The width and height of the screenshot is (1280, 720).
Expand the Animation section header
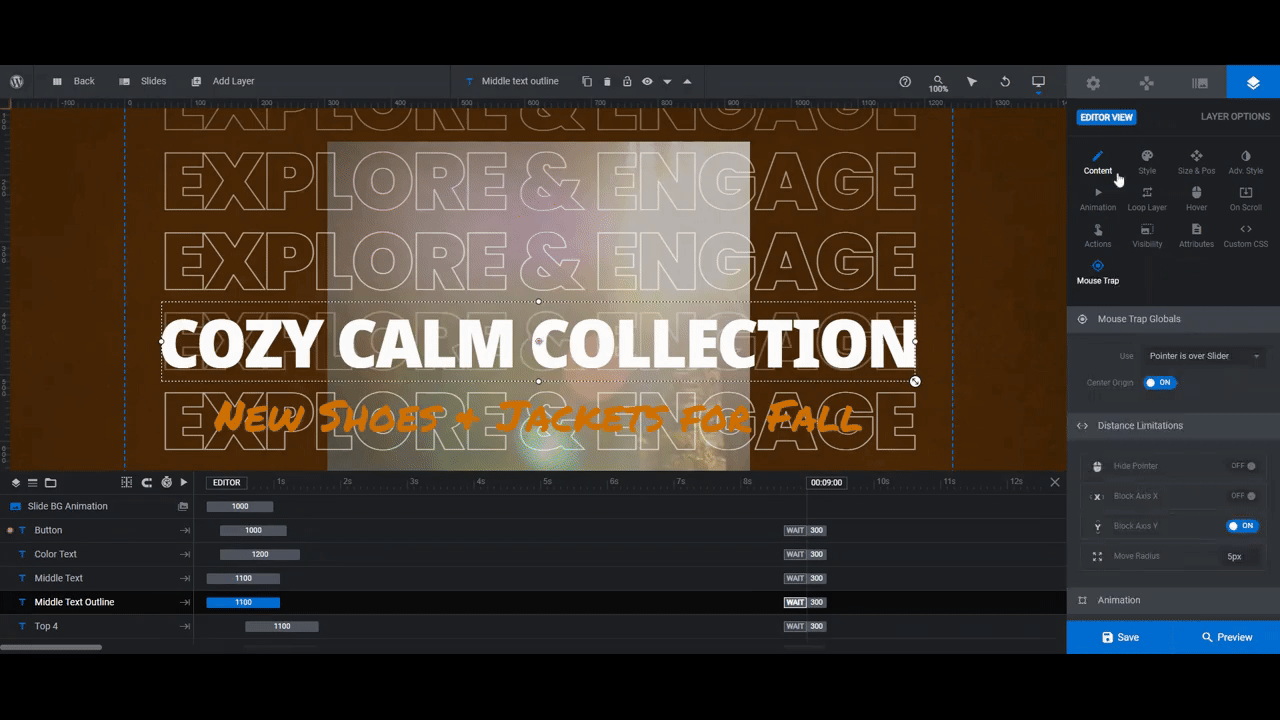(x=1173, y=600)
